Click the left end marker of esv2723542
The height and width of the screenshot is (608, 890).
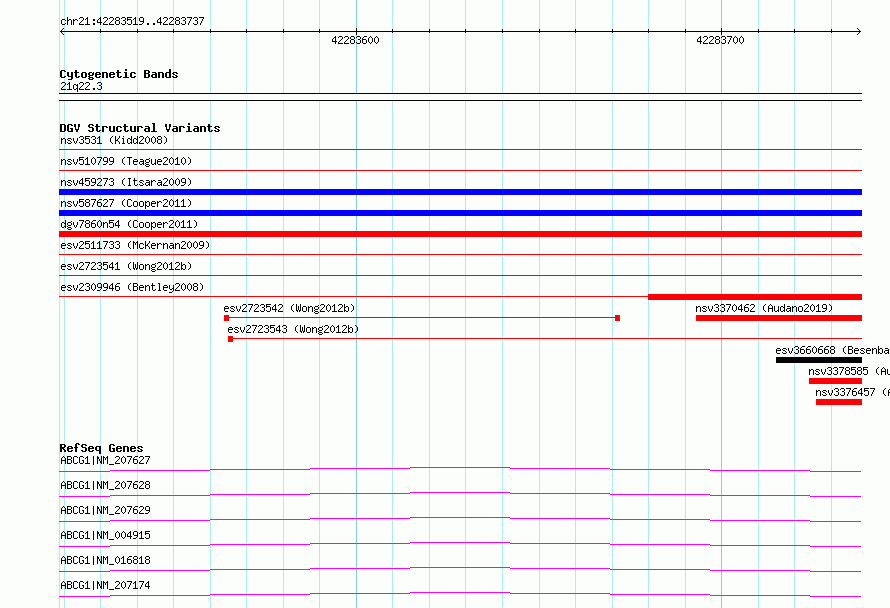tap(226, 318)
